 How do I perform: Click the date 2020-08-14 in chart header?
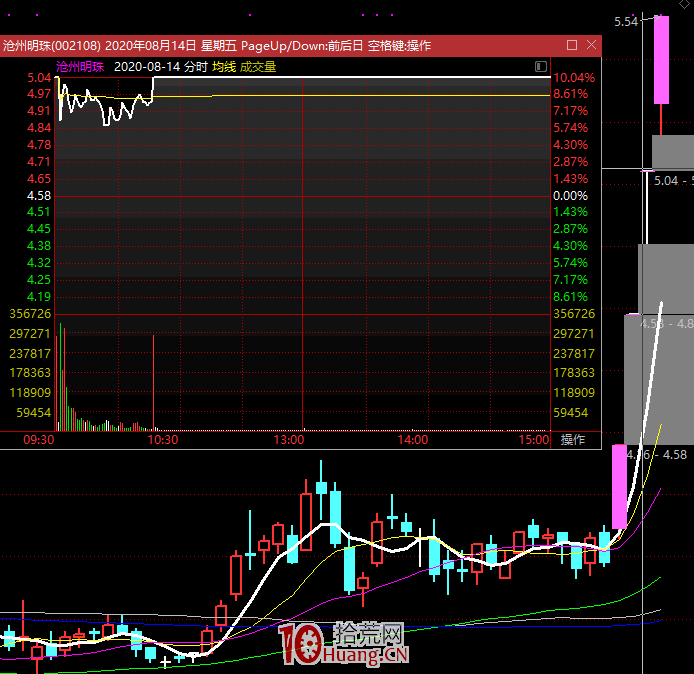tap(147, 67)
